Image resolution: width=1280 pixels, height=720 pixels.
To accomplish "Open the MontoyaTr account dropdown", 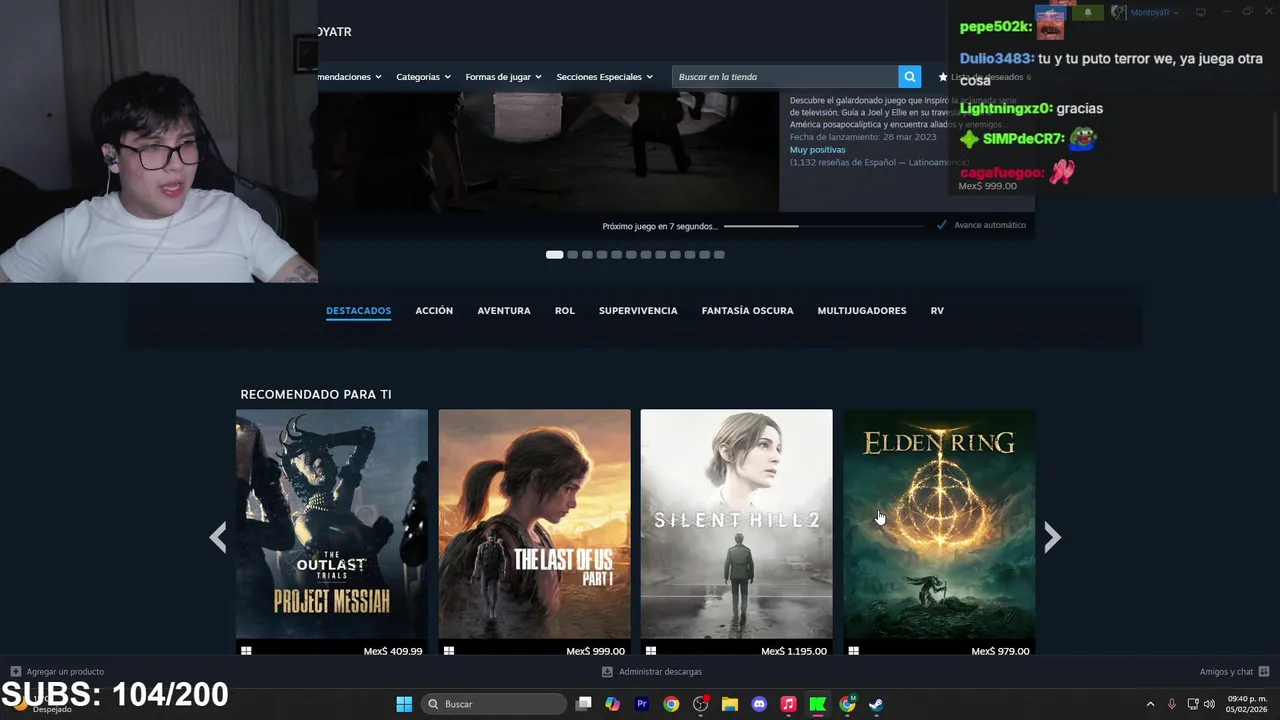I will (x=1154, y=12).
